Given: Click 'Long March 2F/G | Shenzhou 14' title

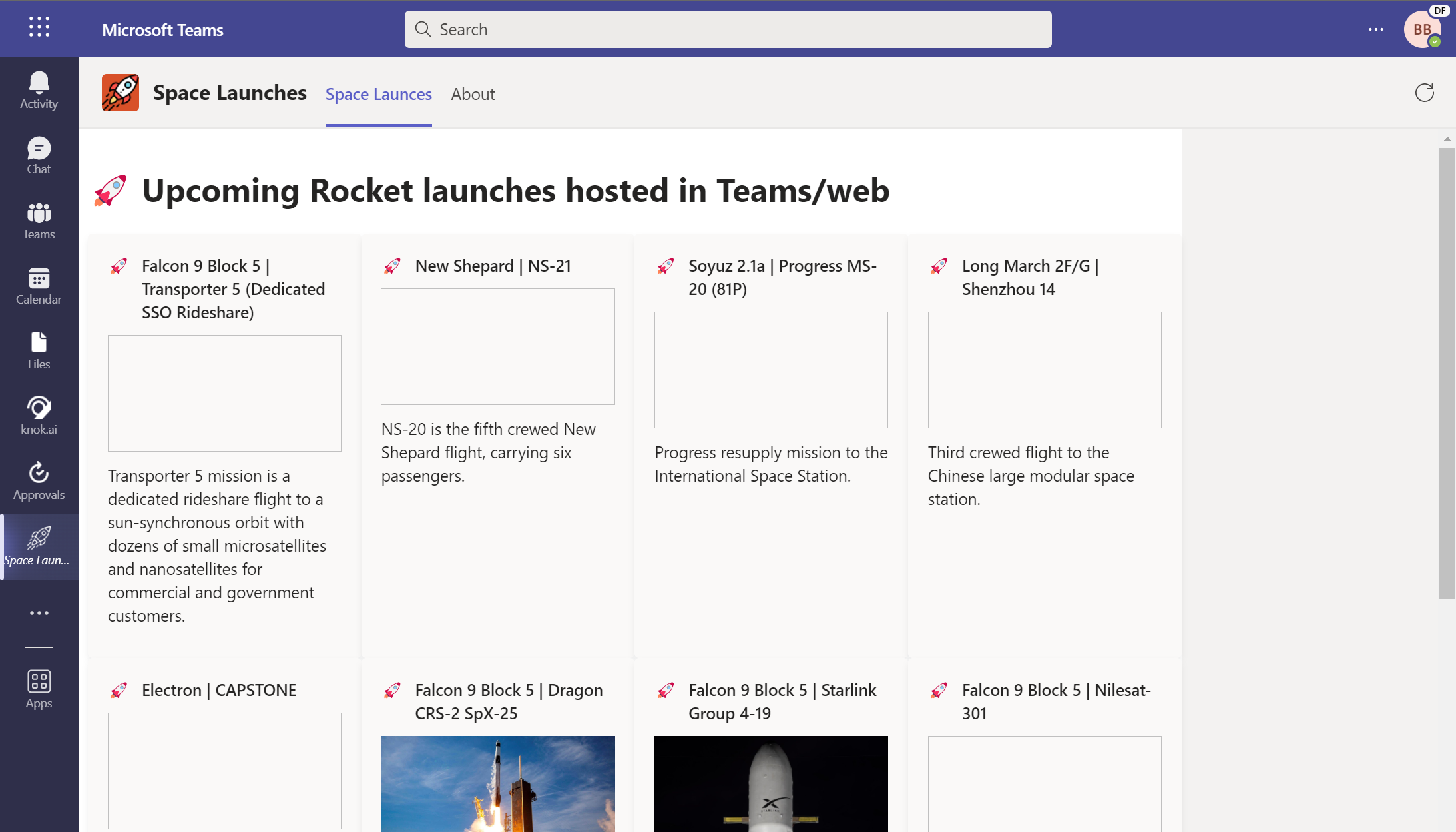Looking at the screenshot, I should [x=1030, y=277].
